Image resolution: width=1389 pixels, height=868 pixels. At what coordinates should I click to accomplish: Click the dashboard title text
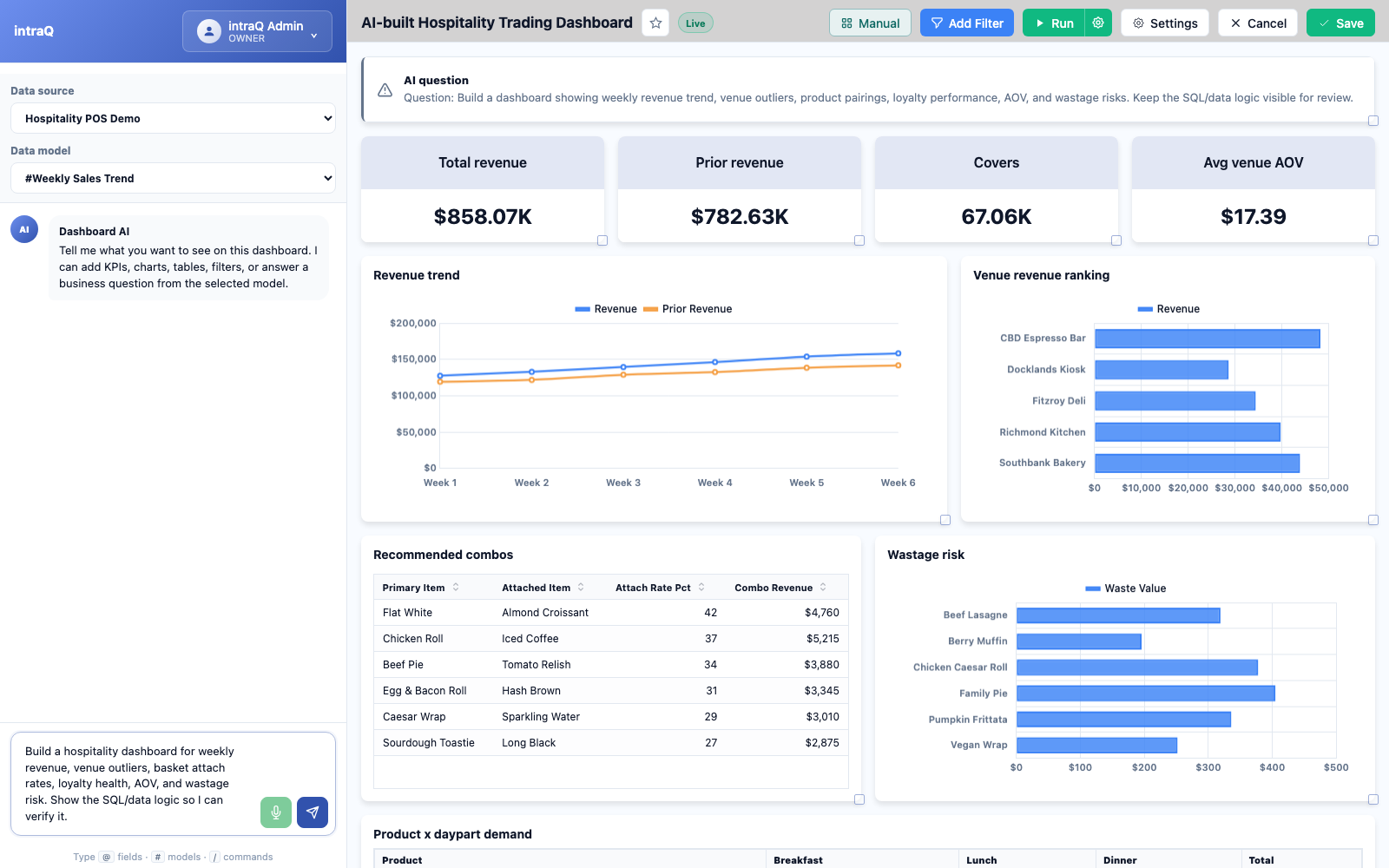(497, 23)
